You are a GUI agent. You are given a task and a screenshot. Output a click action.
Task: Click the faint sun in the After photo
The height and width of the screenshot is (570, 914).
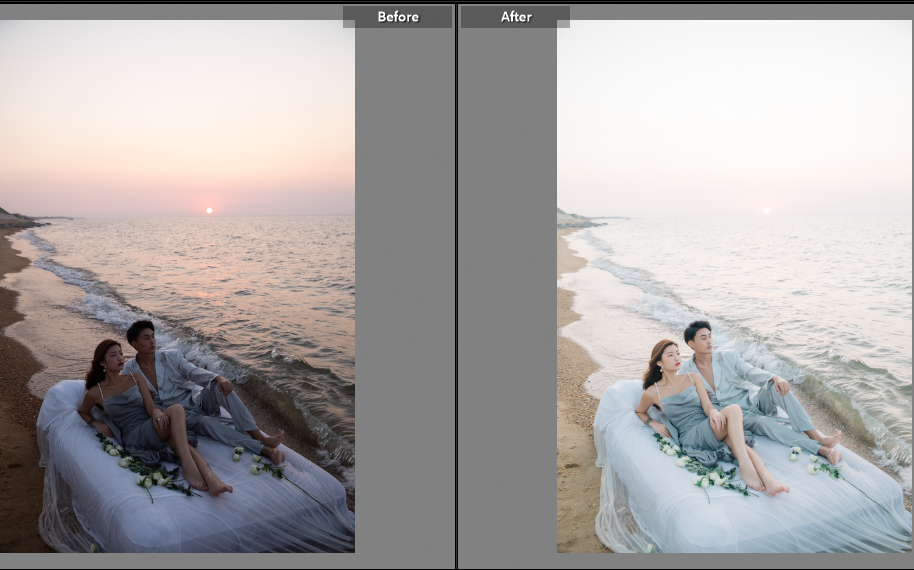[766, 211]
